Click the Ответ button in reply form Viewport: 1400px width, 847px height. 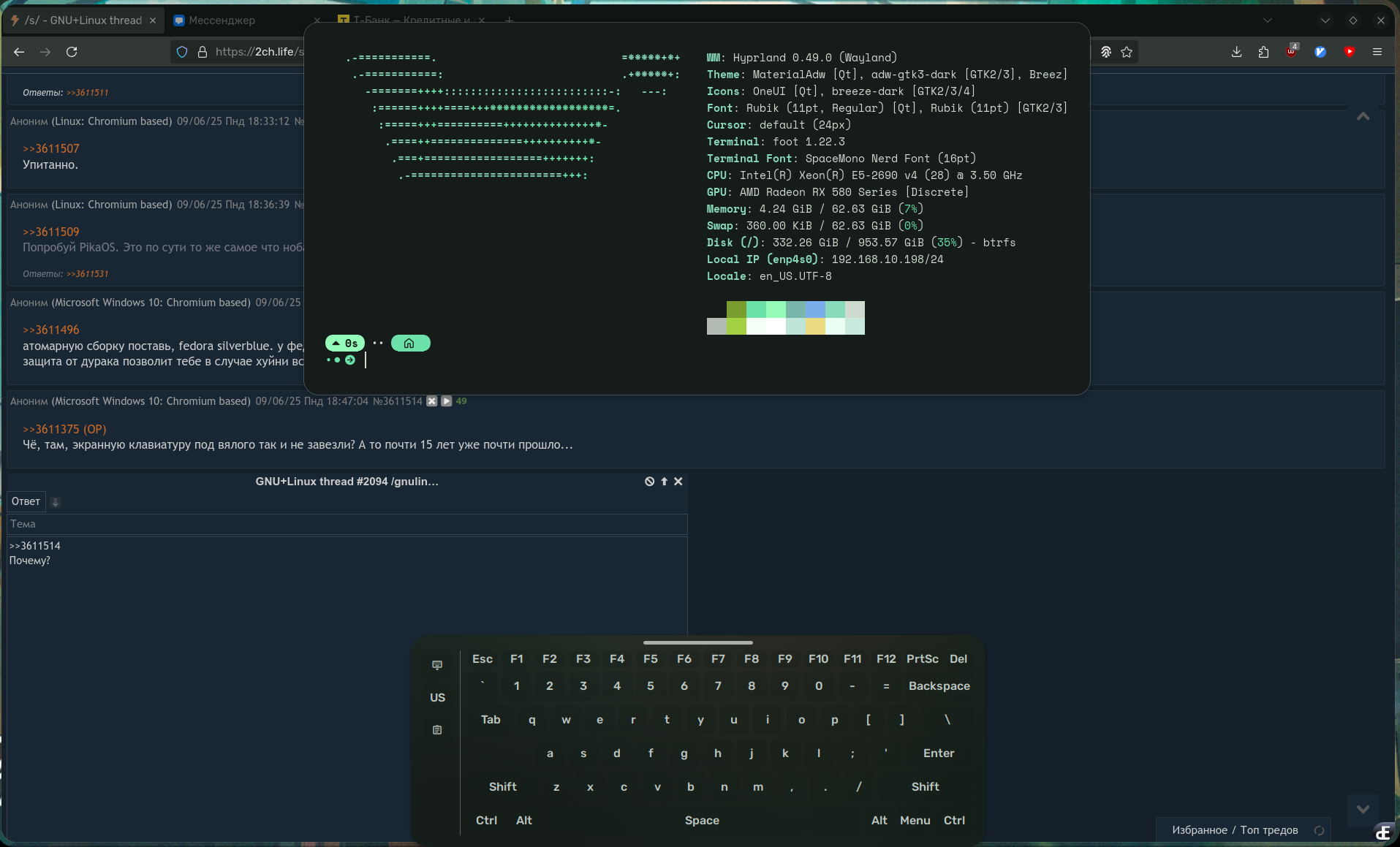click(26, 501)
